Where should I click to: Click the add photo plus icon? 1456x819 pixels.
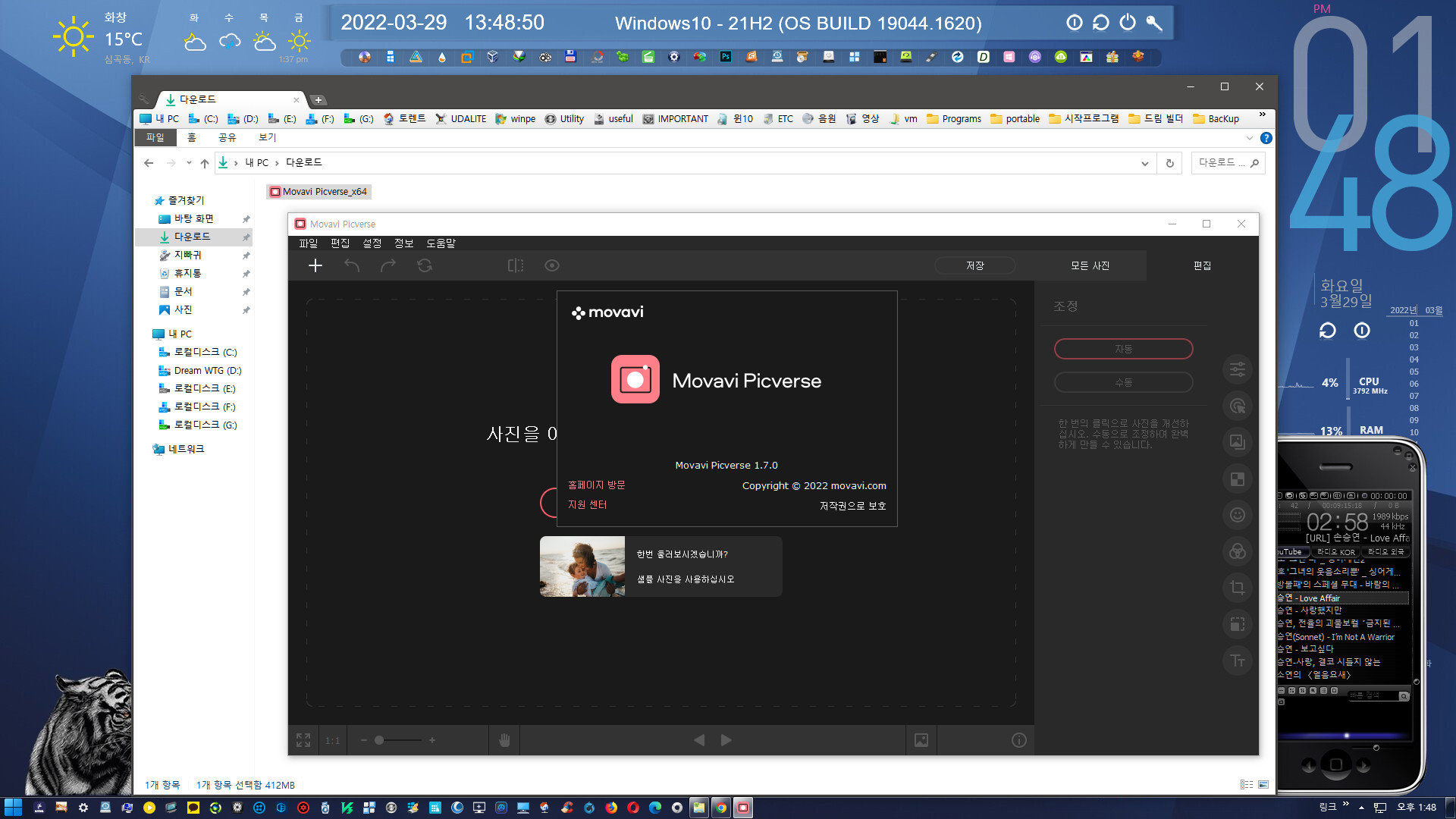pyautogui.click(x=315, y=265)
